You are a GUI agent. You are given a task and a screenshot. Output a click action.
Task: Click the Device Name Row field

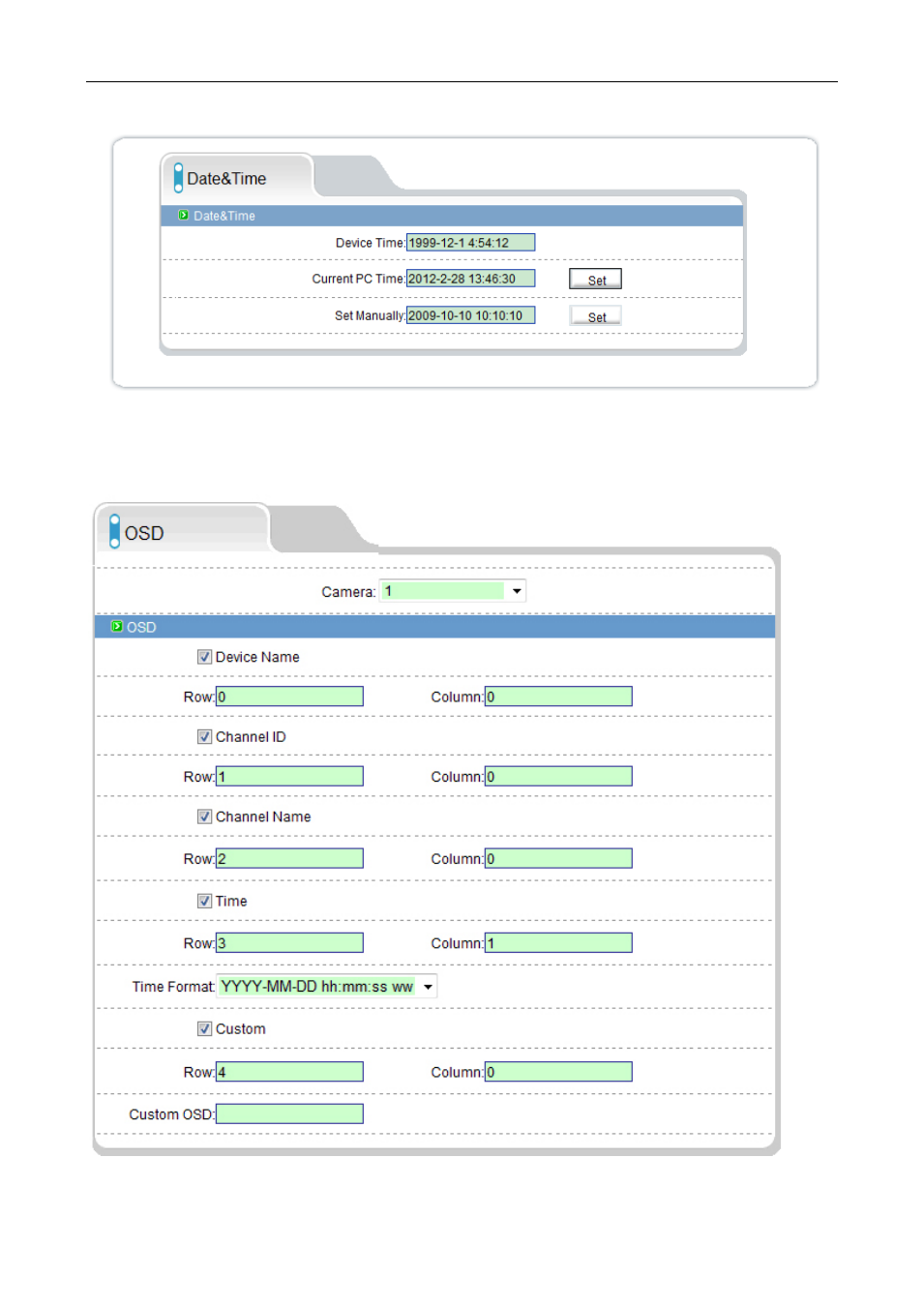[289, 697]
